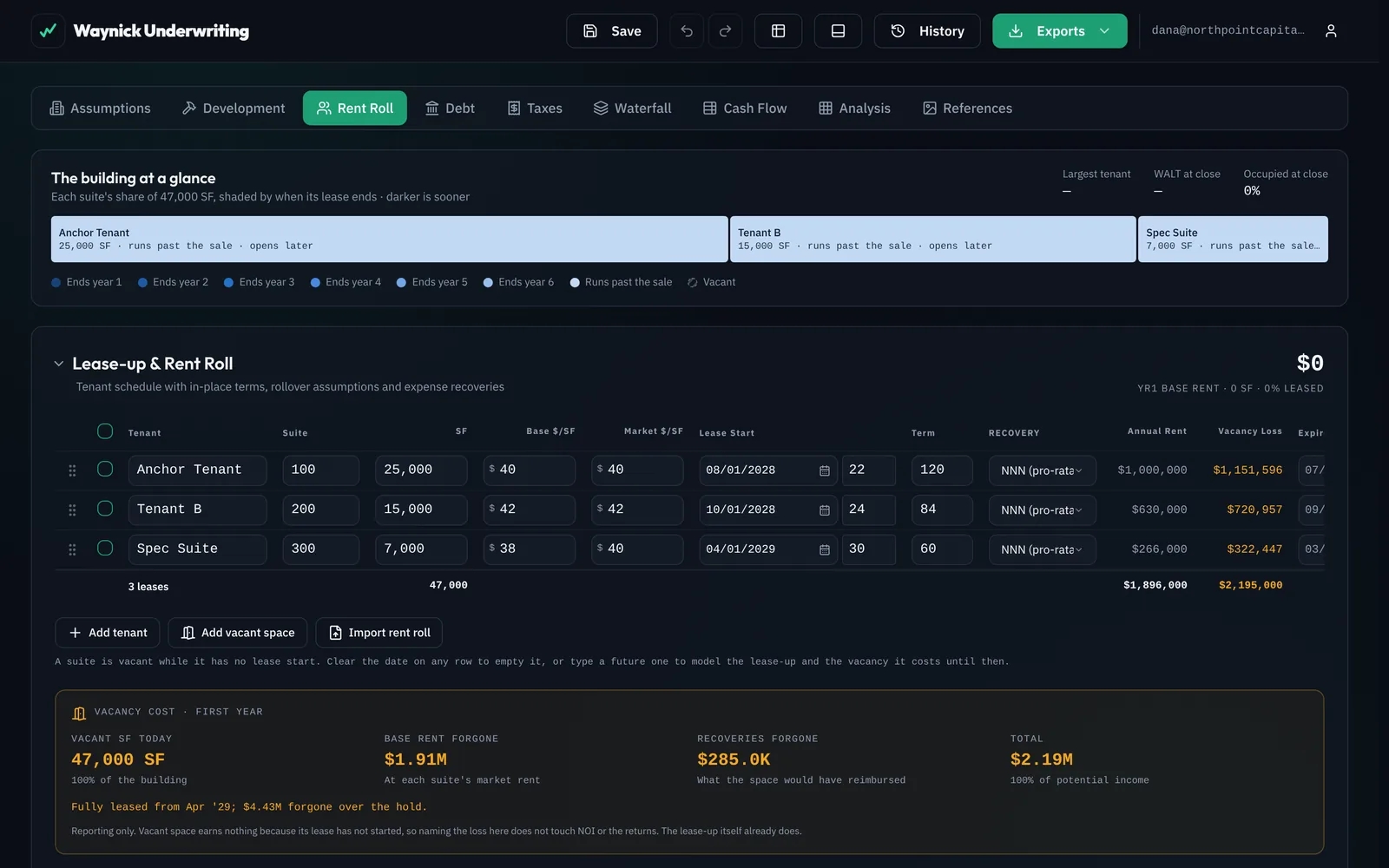Check the Spec Suite row checkbox

click(105, 548)
